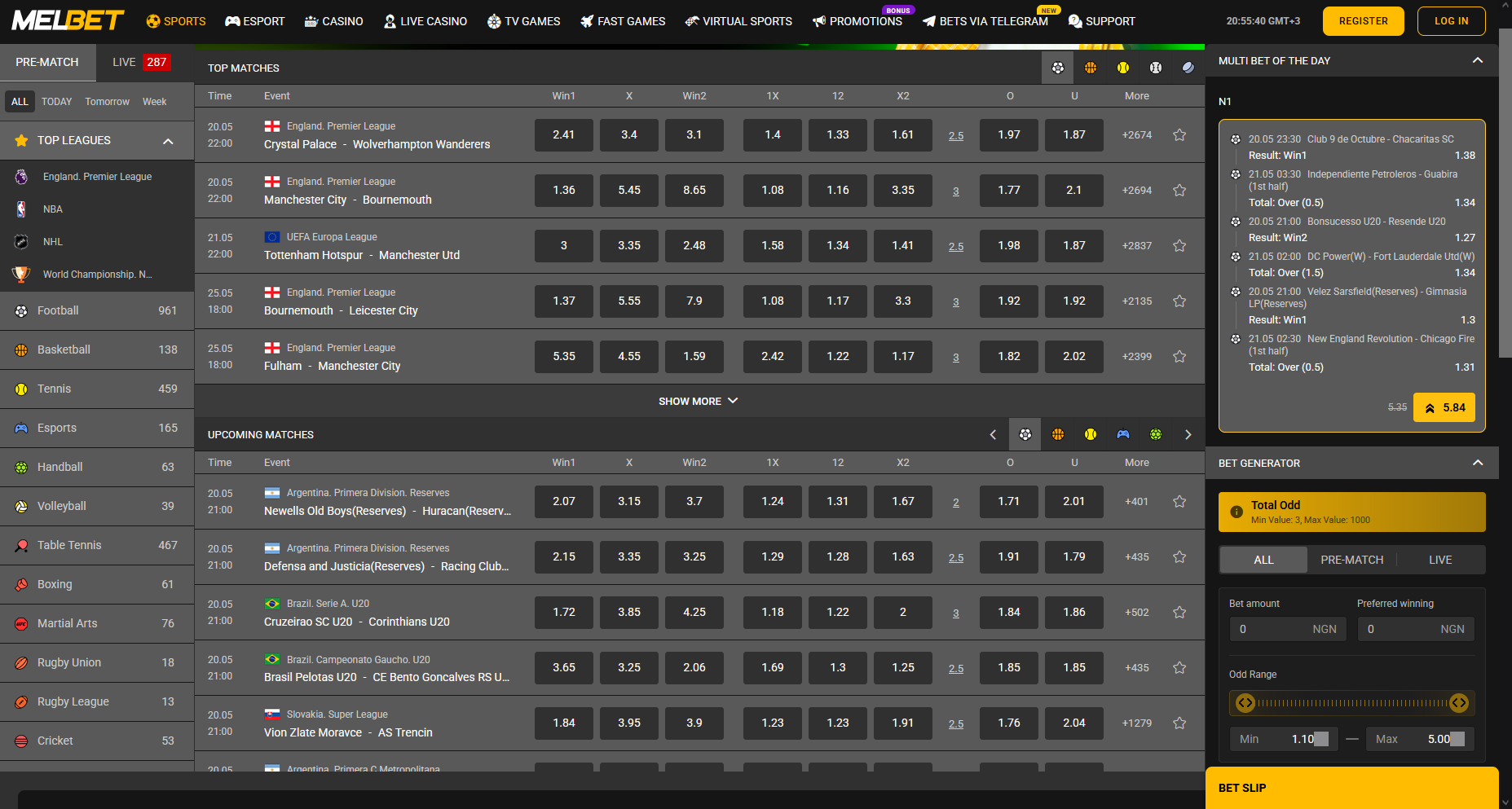Select football icon in Upcoming Matches filter

click(x=1025, y=434)
